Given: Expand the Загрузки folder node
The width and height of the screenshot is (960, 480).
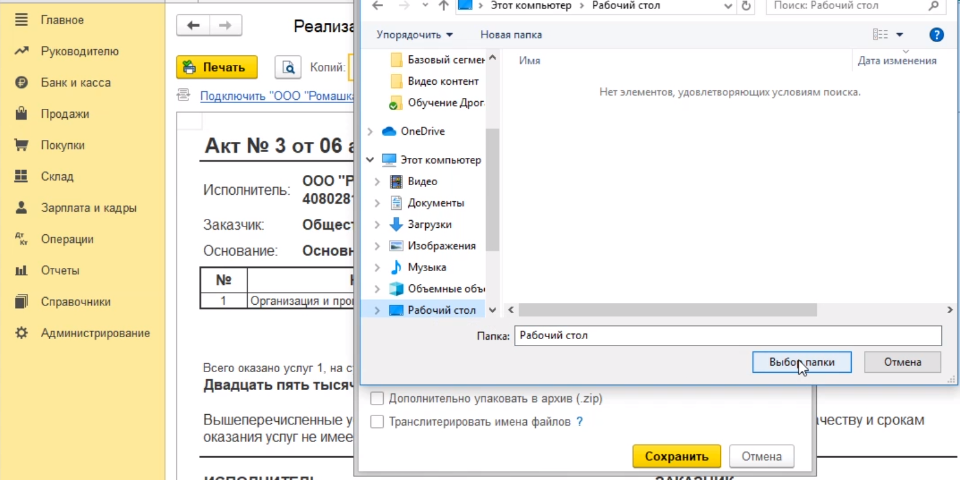Looking at the screenshot, I should (x=377, y=225).
